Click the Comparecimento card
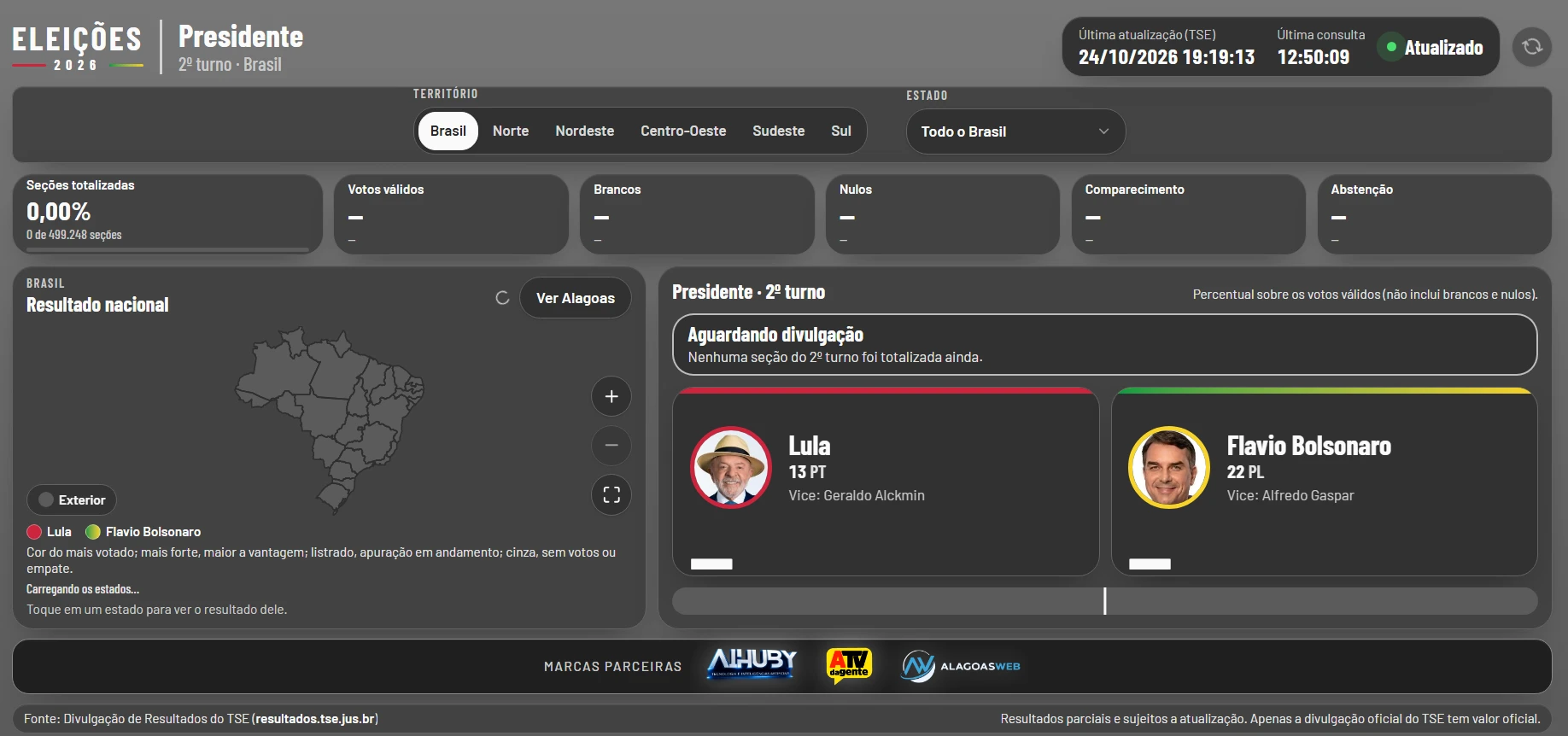The image size is (1568, 736). pos(1189,214)
